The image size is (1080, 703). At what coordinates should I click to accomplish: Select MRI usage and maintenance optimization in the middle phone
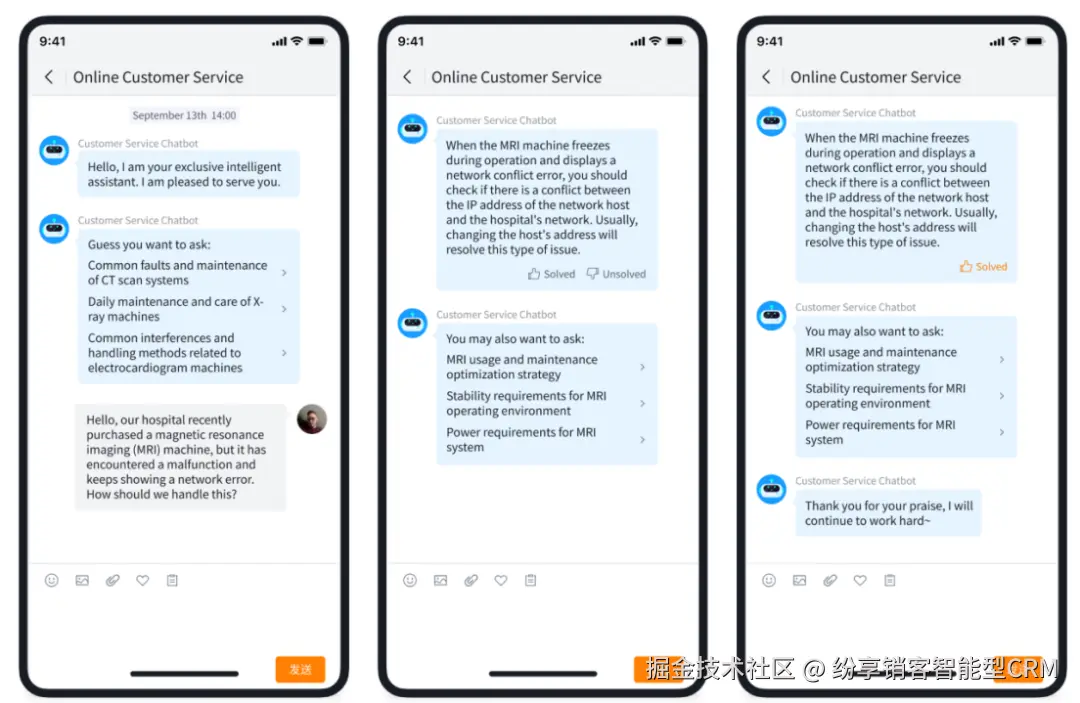click(x=546, y=367)
